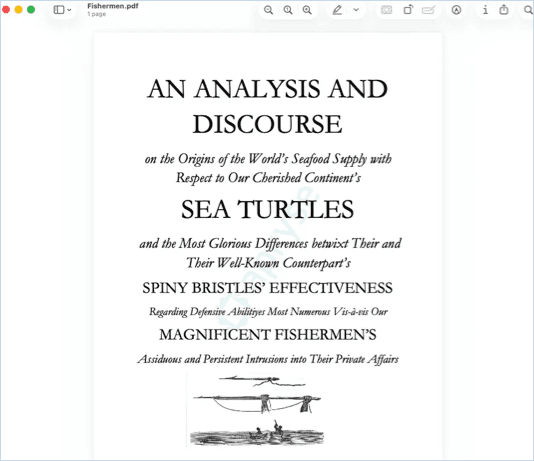Show the Markup toolbar
This screenshot has height=461, width=534.
(456, 10)
